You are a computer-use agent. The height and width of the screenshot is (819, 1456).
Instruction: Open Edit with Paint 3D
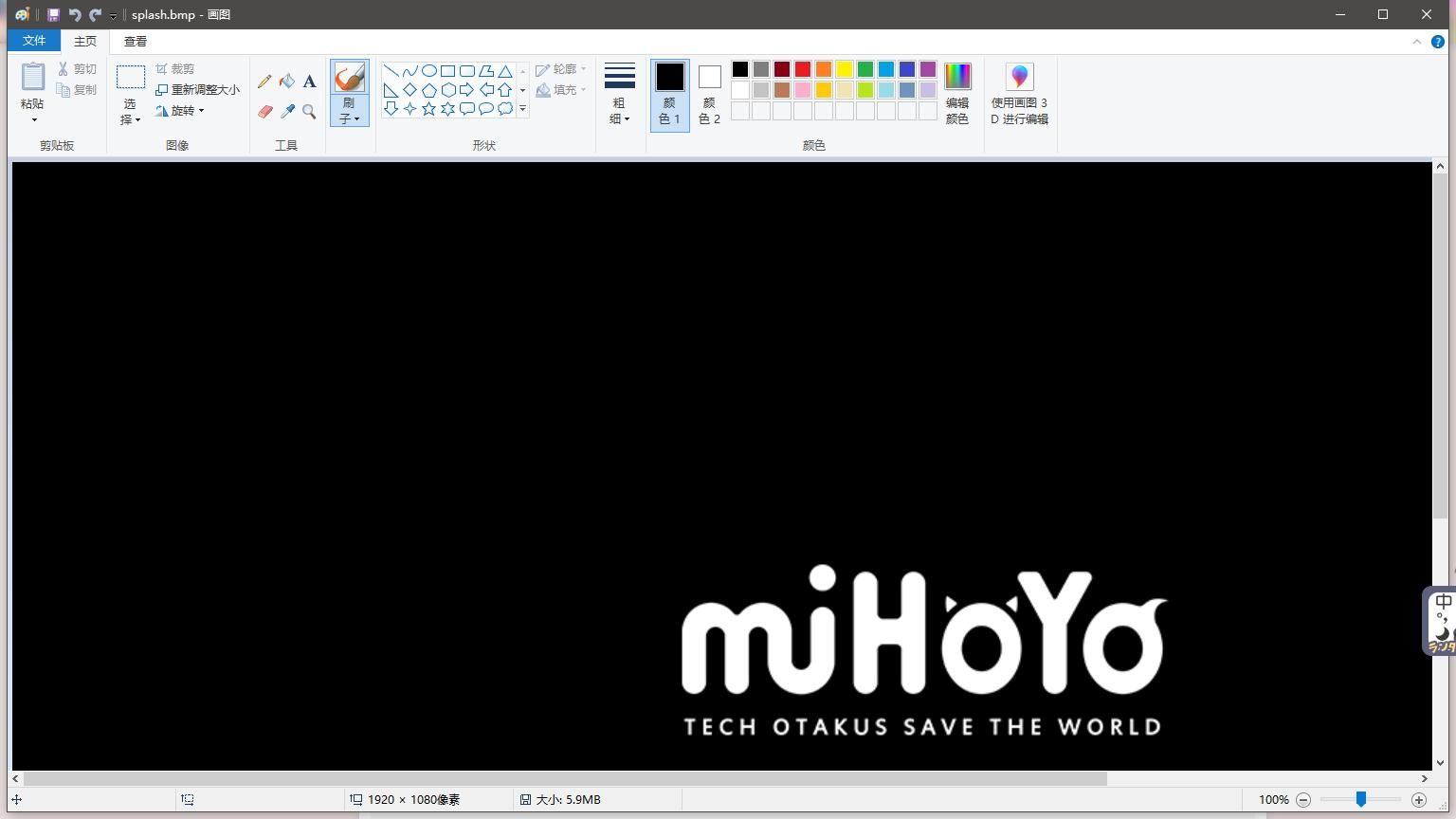[x=1019, y=94]
